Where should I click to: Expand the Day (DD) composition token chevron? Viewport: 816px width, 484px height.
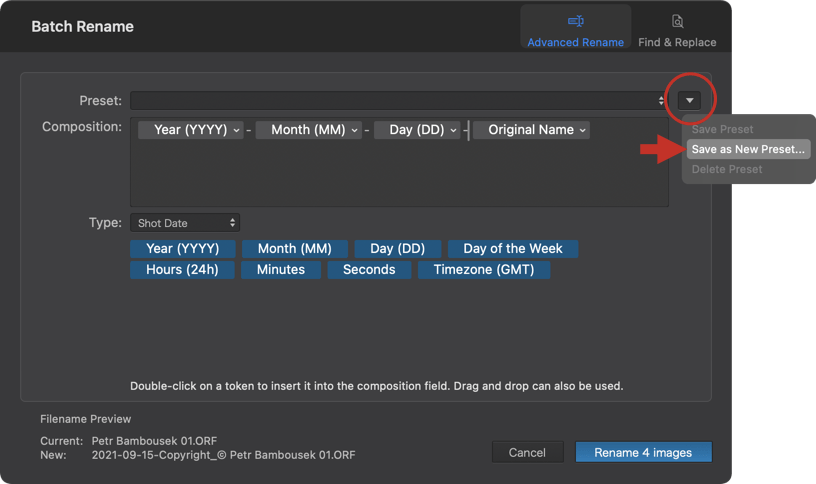point(453,130)
